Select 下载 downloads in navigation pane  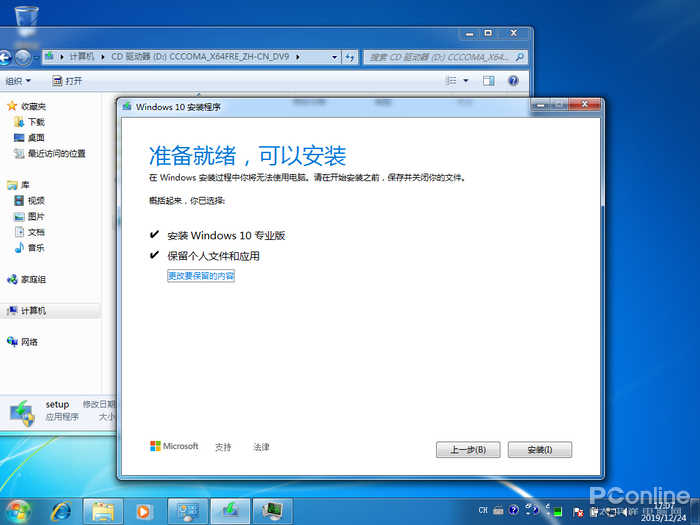coord(30,122)
